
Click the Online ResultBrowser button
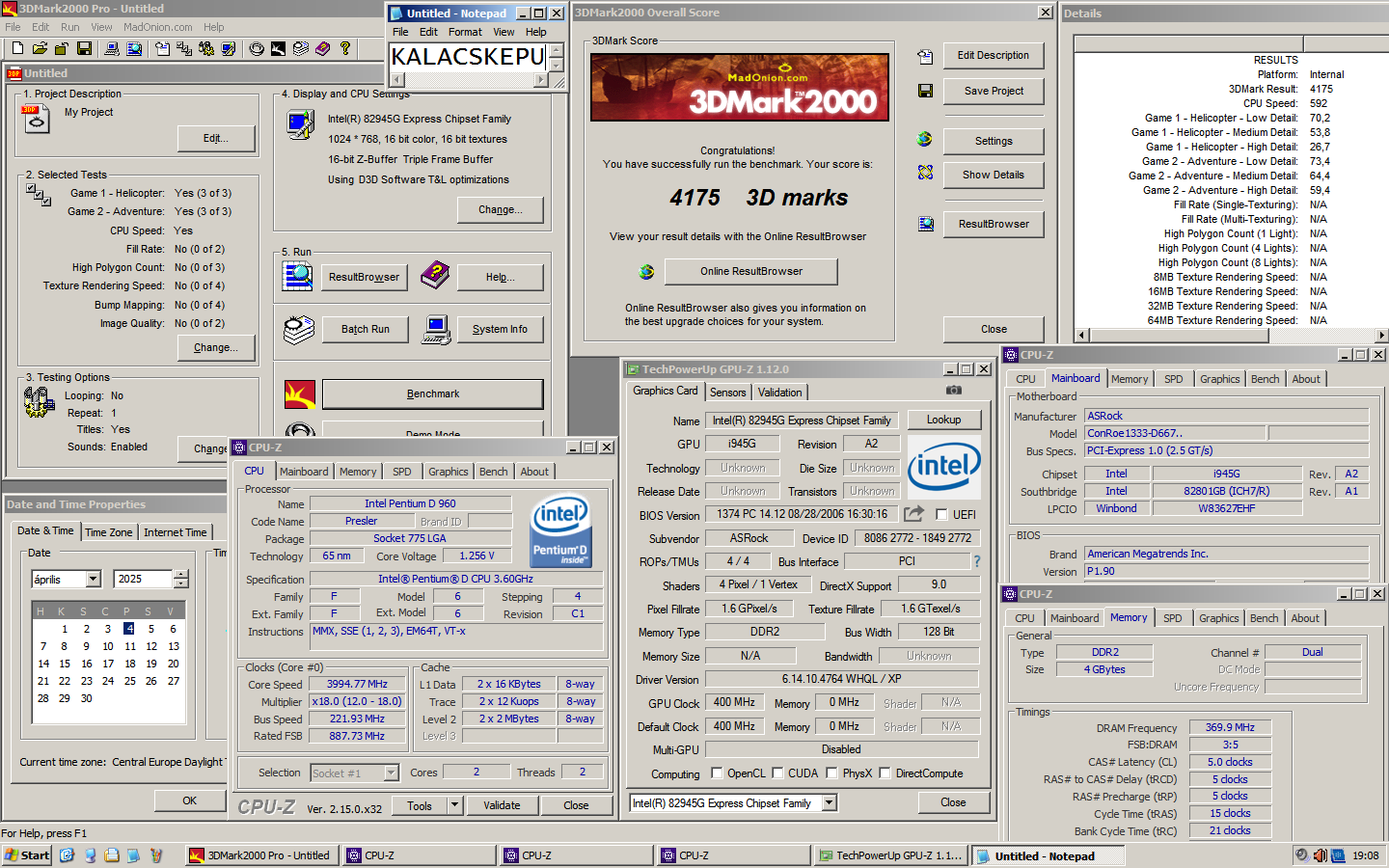coord(751,271)
